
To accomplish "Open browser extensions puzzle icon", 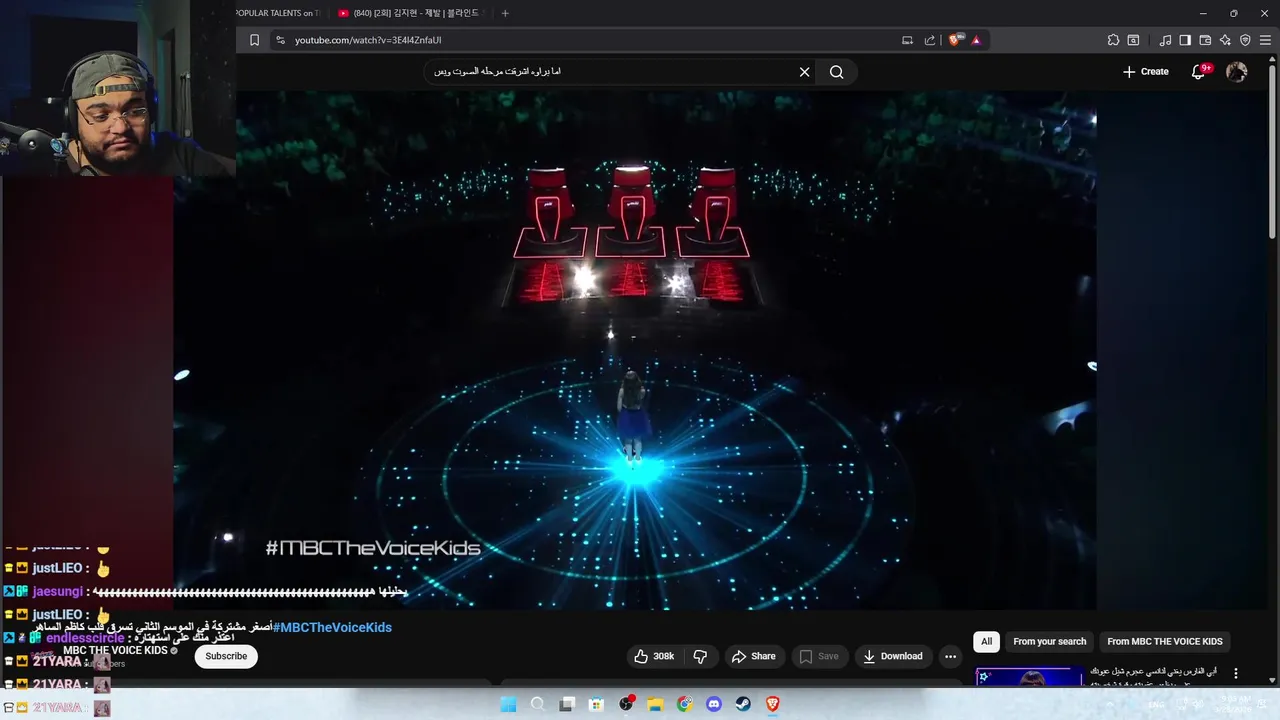I will click(1113, 40).
